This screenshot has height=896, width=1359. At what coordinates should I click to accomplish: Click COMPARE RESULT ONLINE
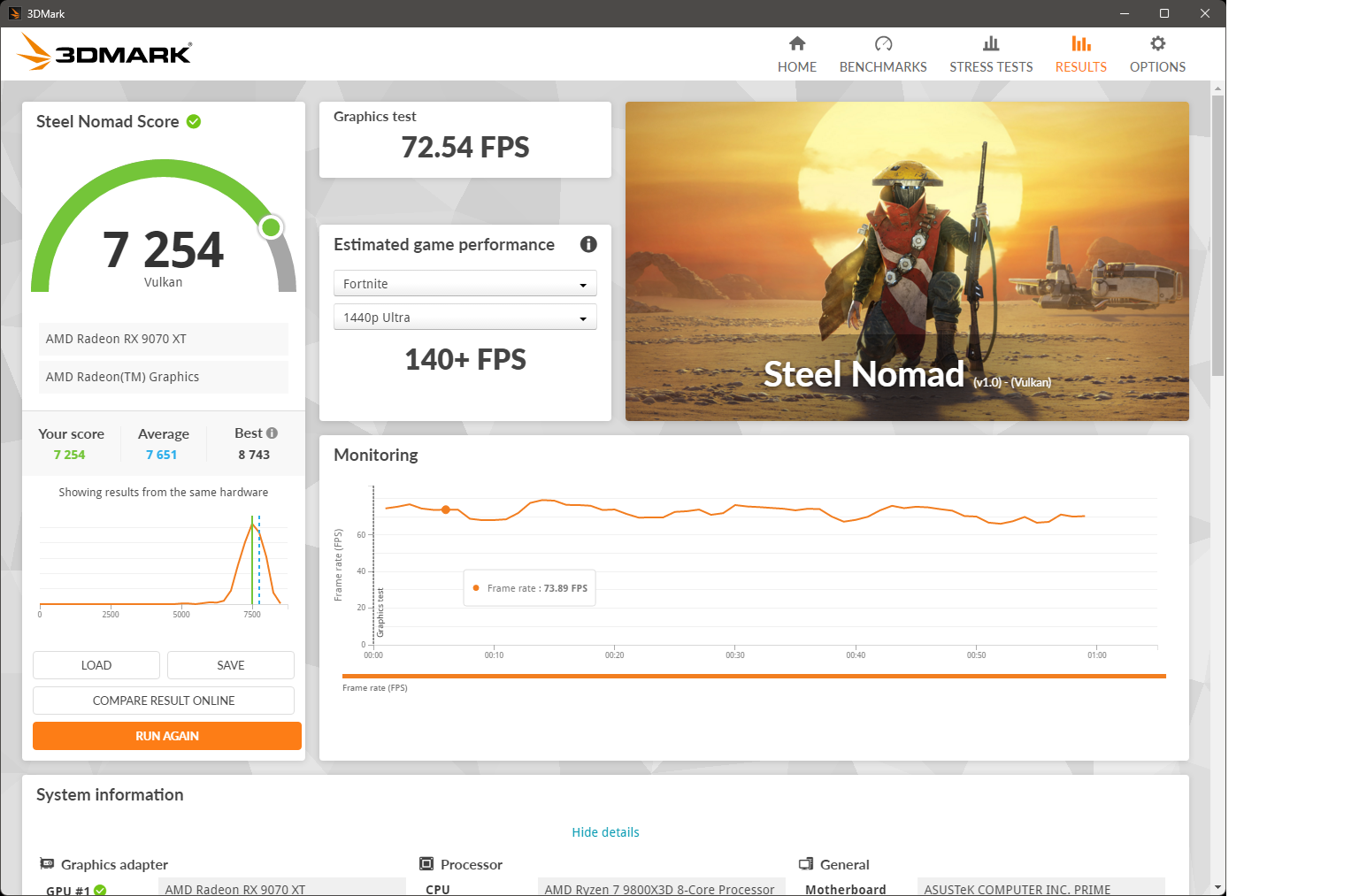point(164,701)
